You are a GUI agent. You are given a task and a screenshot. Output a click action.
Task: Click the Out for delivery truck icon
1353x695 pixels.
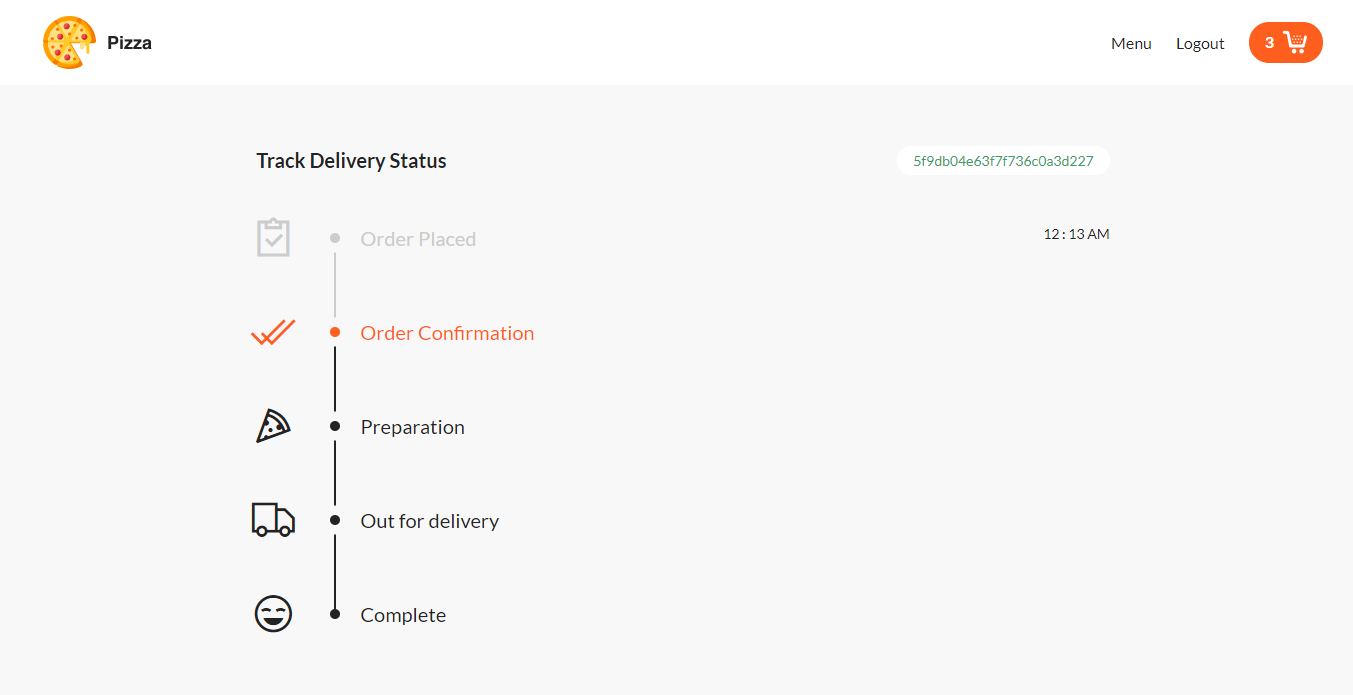click(x=273, y=519)
